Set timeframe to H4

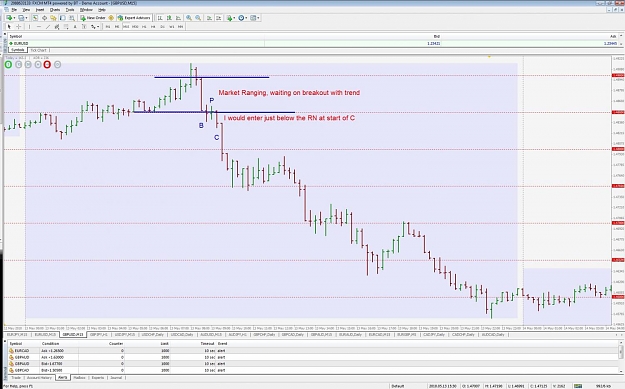pyautogui.click(x=153, y=27)
